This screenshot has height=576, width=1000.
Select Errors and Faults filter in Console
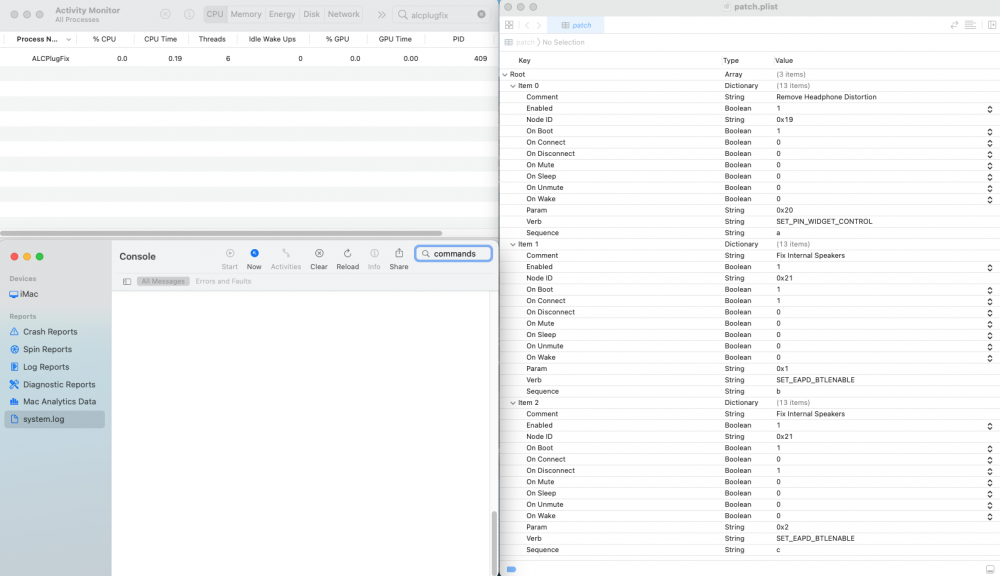coord(223,281)
